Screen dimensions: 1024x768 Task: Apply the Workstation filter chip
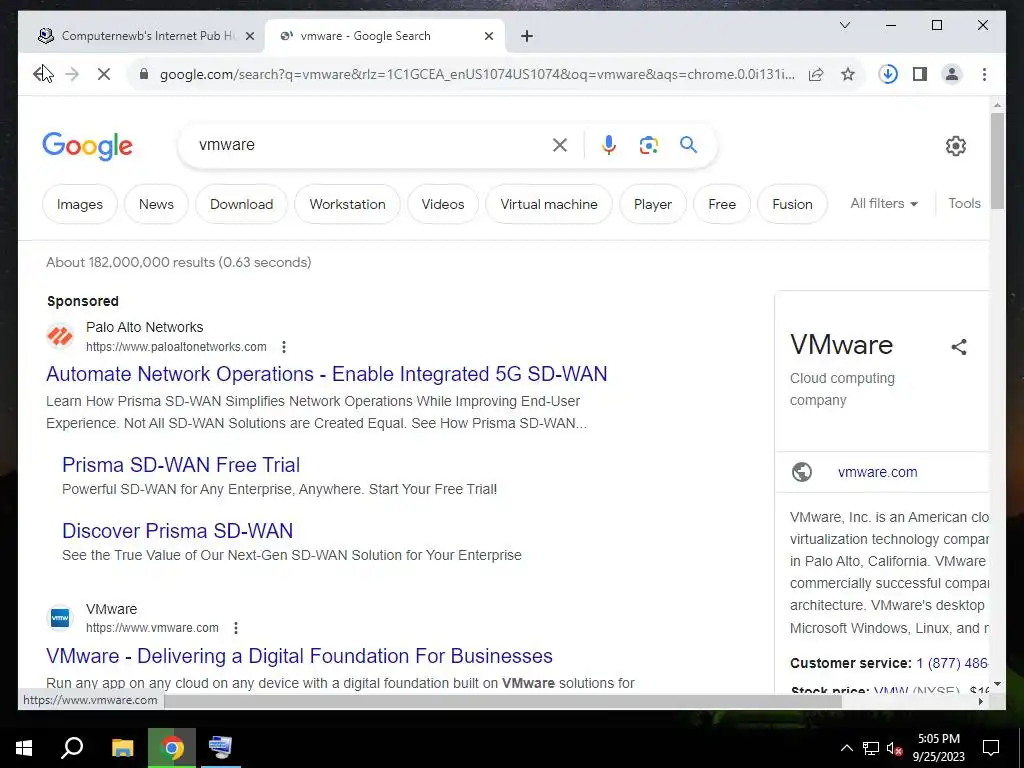347,204
